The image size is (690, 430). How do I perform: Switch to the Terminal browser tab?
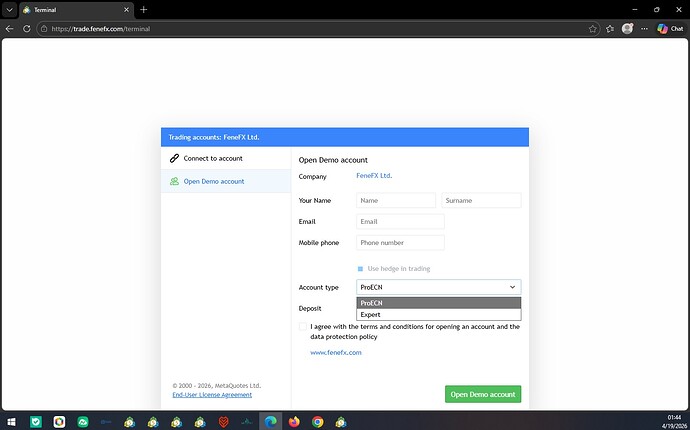click(76, 10)
